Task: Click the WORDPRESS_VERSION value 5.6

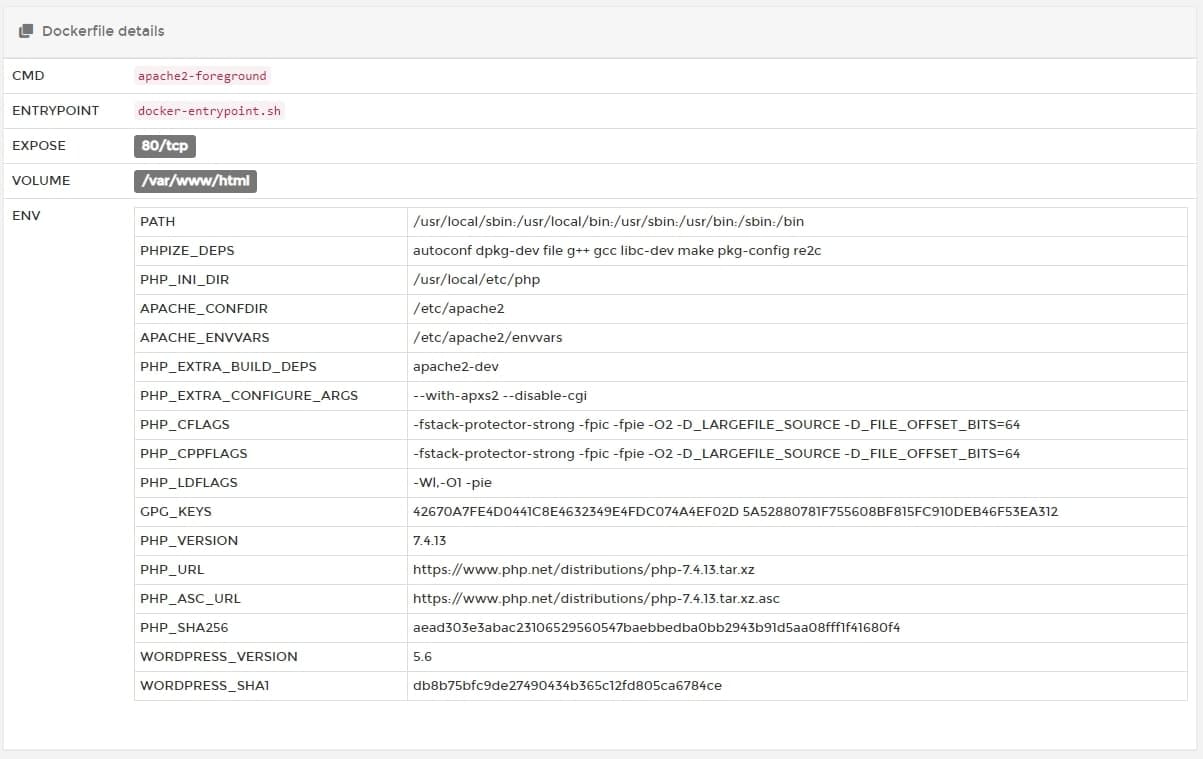Action: click(x=422, y=656)
